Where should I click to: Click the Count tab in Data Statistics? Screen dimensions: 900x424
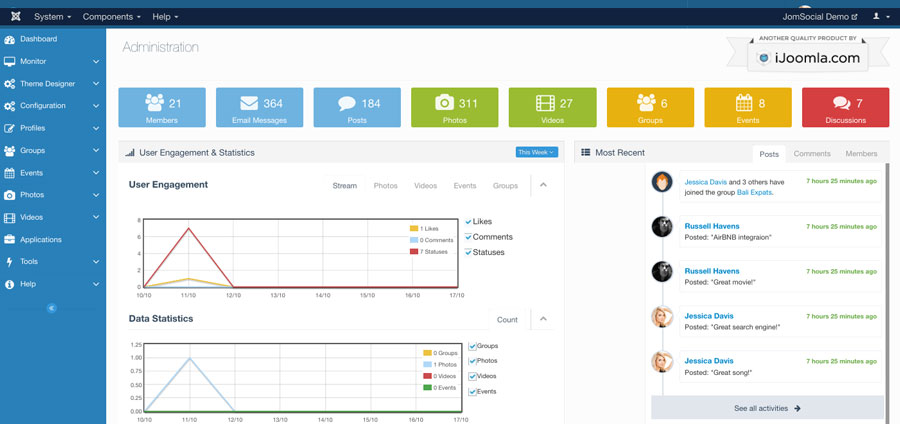(x=507, y=320)
